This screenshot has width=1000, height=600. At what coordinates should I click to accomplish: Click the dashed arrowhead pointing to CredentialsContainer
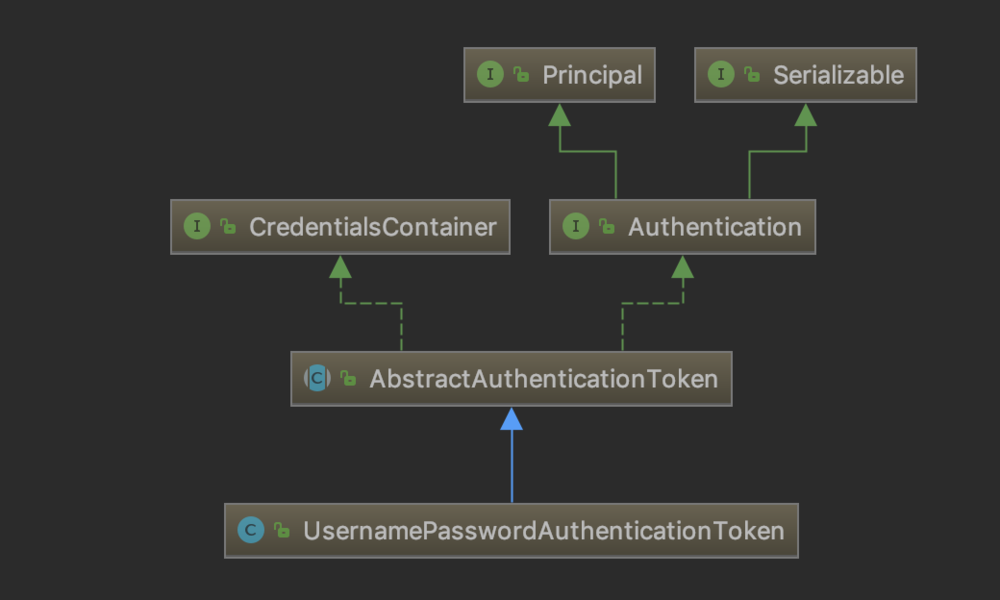(x=340, y=266)
